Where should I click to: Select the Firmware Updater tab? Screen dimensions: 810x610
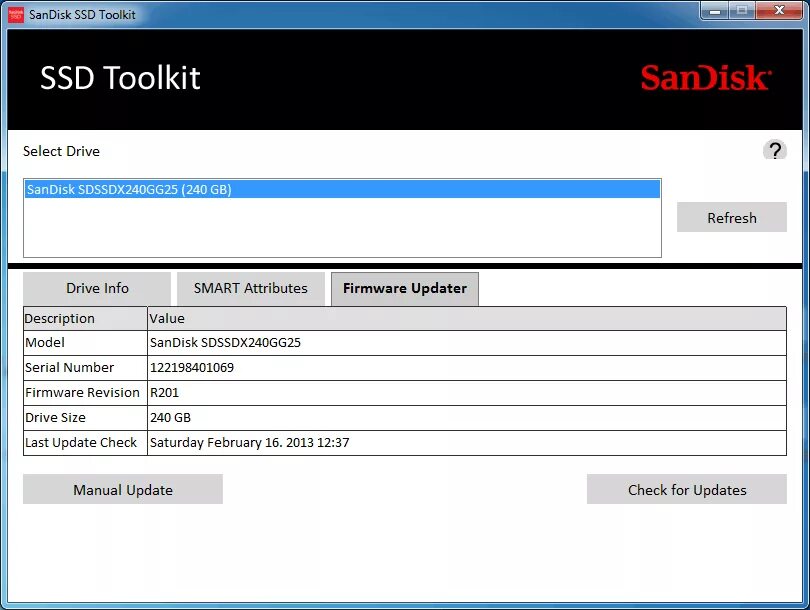click(404, 289)
